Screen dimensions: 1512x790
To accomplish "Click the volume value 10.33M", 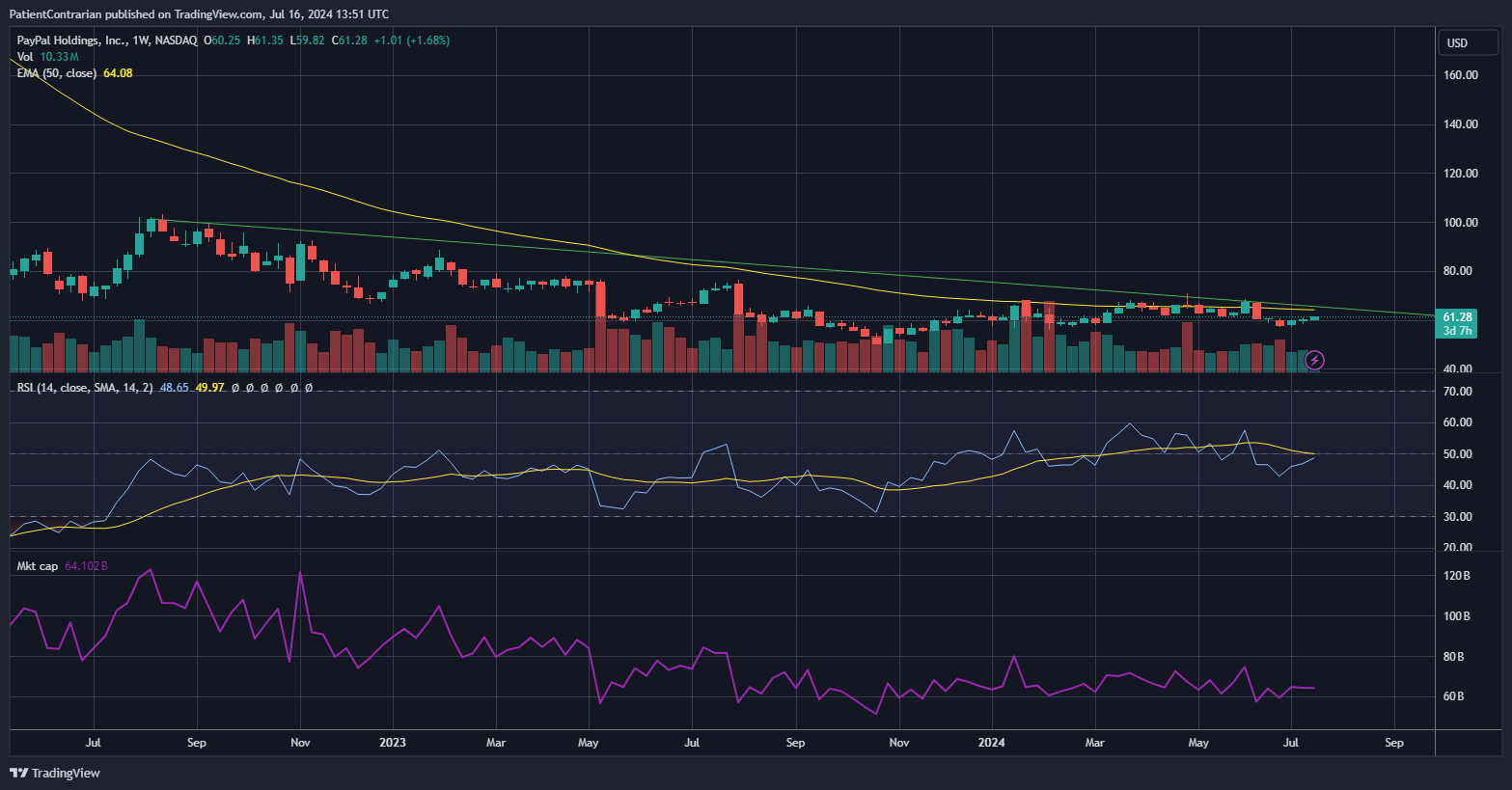I will [x=60, y=57].
